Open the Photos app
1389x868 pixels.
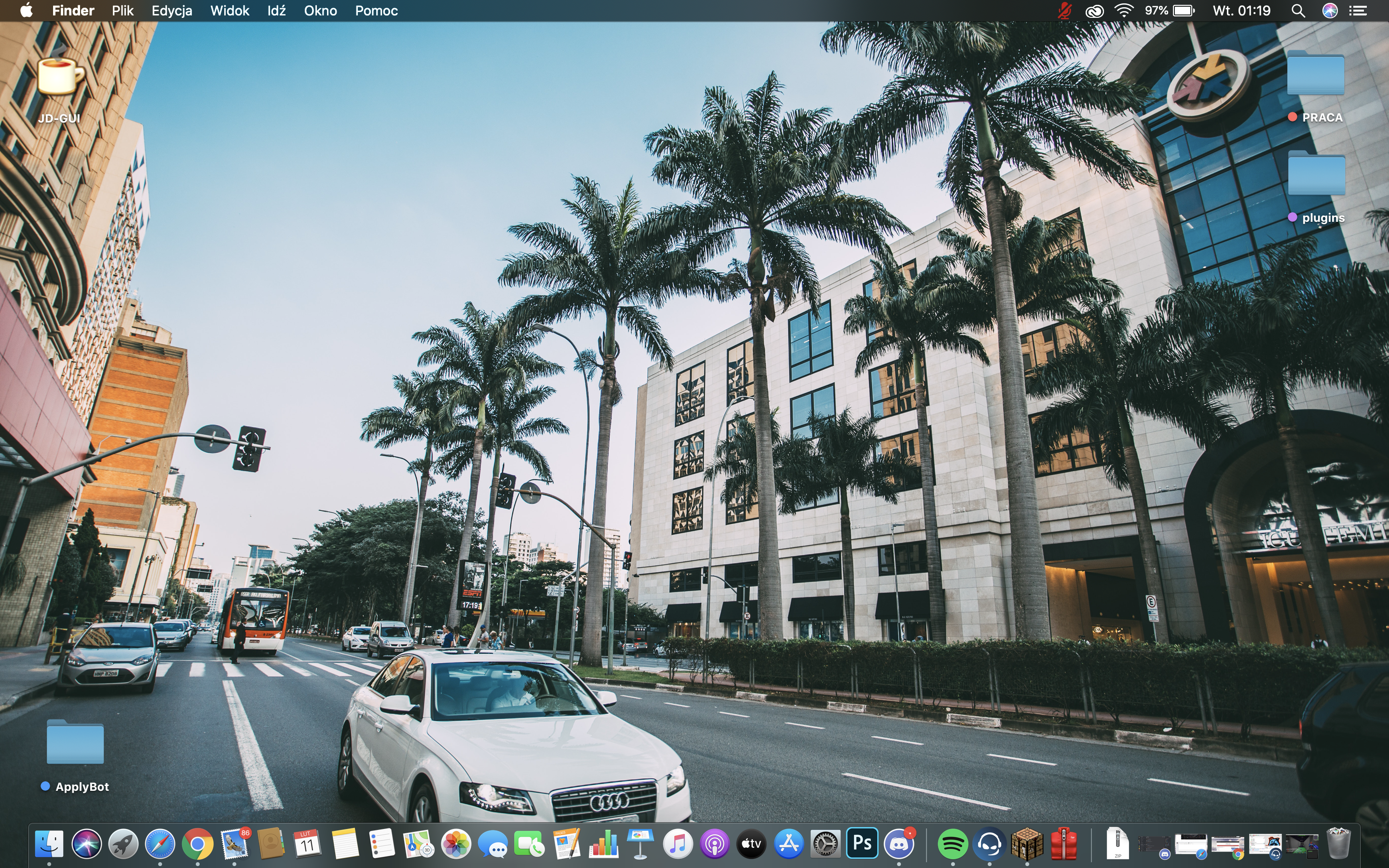coord(456,844)
